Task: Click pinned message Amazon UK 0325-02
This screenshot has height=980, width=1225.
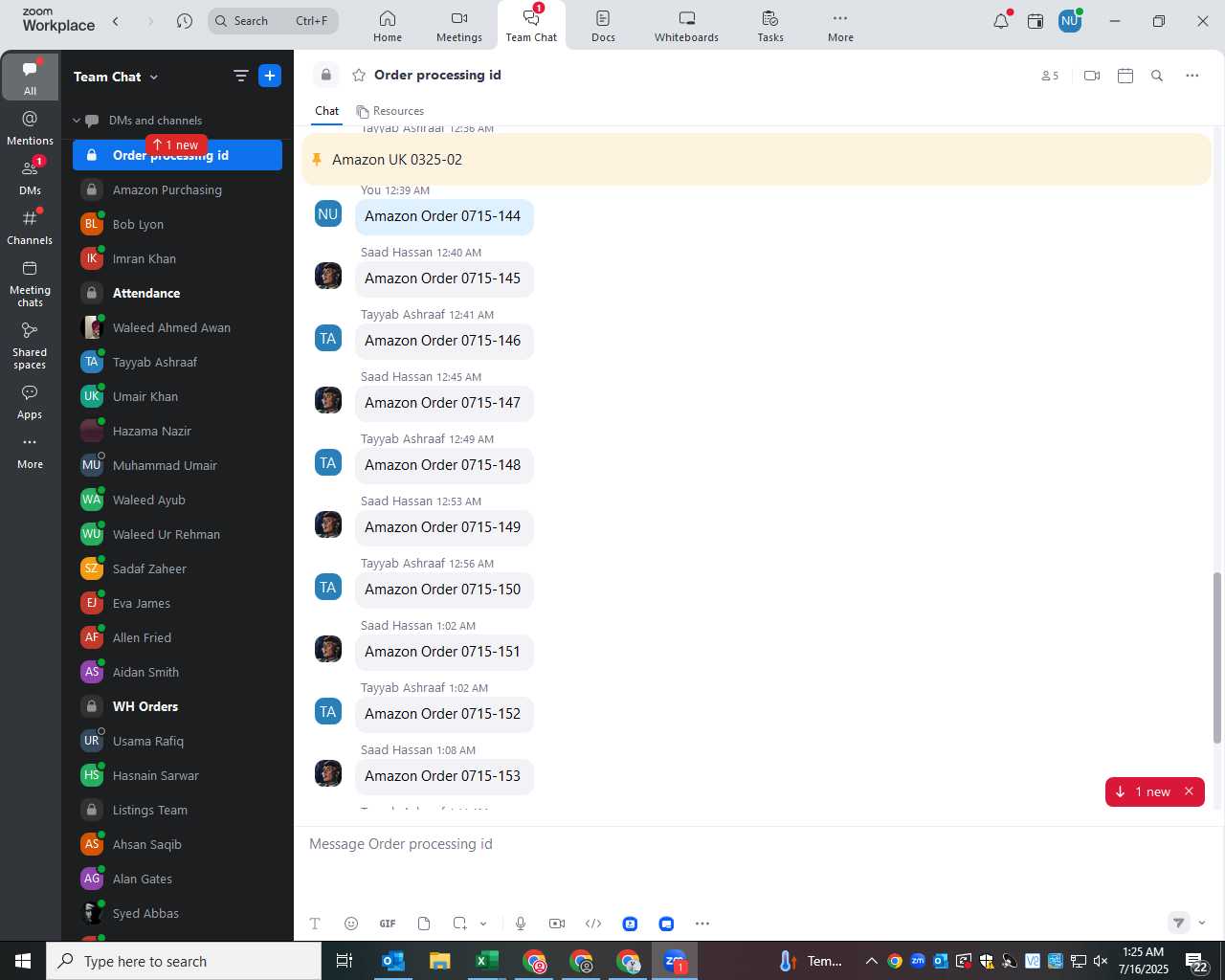Action: pyautogui.click(x=756, y=159)
